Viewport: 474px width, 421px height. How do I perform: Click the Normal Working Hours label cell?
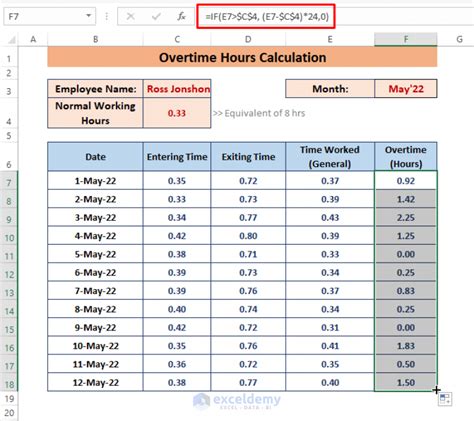point(95,113)
